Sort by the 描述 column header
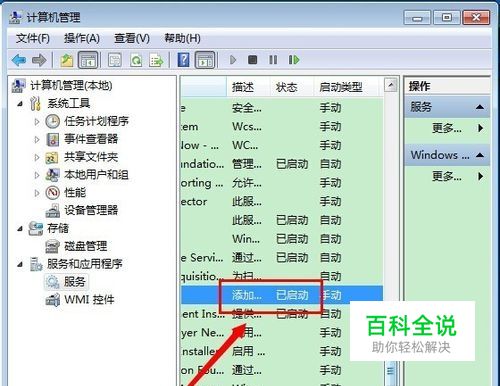500x386 pixels. click(248, 87)
